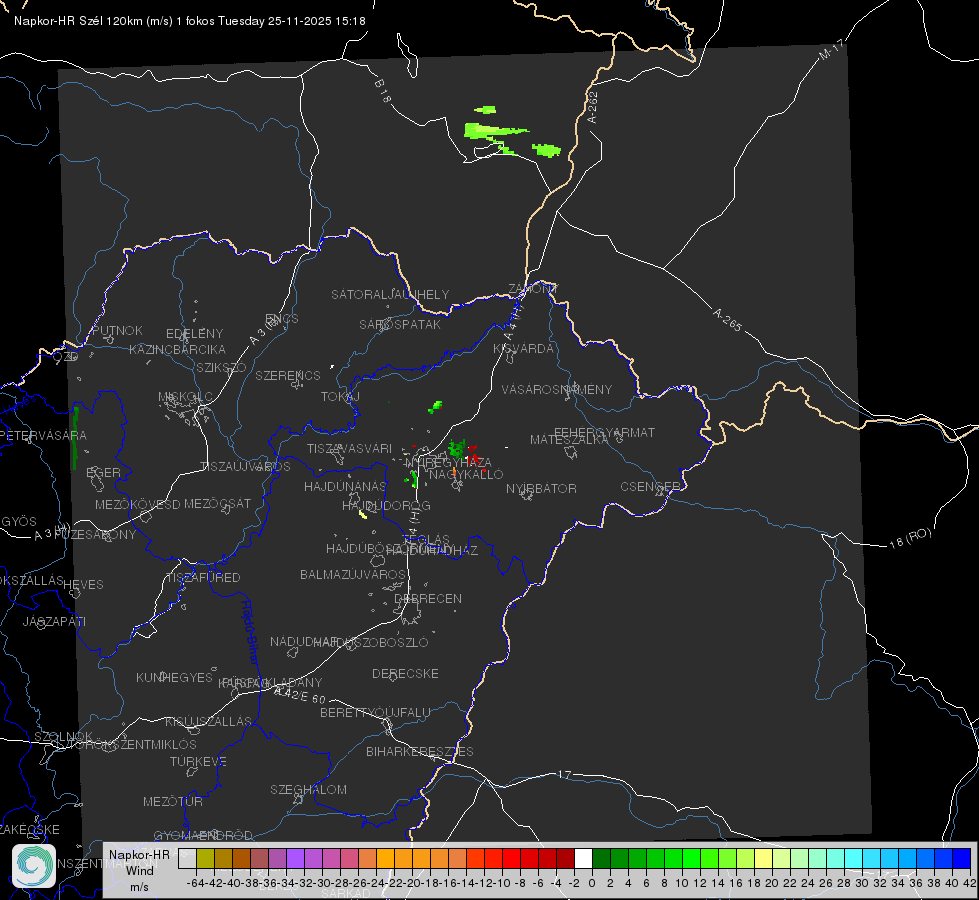
Task: Select the dark blue swatch above 42
Action: 962,859
